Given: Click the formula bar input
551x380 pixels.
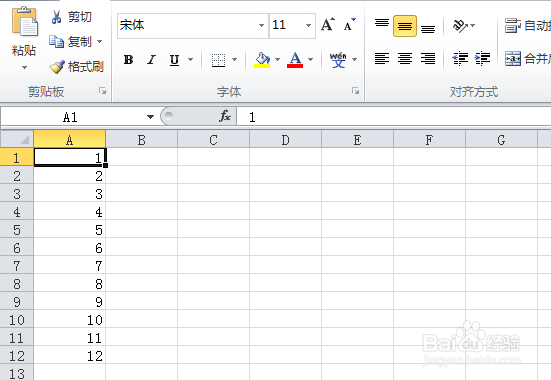Looking at the screenshot, I should [394, 117].
